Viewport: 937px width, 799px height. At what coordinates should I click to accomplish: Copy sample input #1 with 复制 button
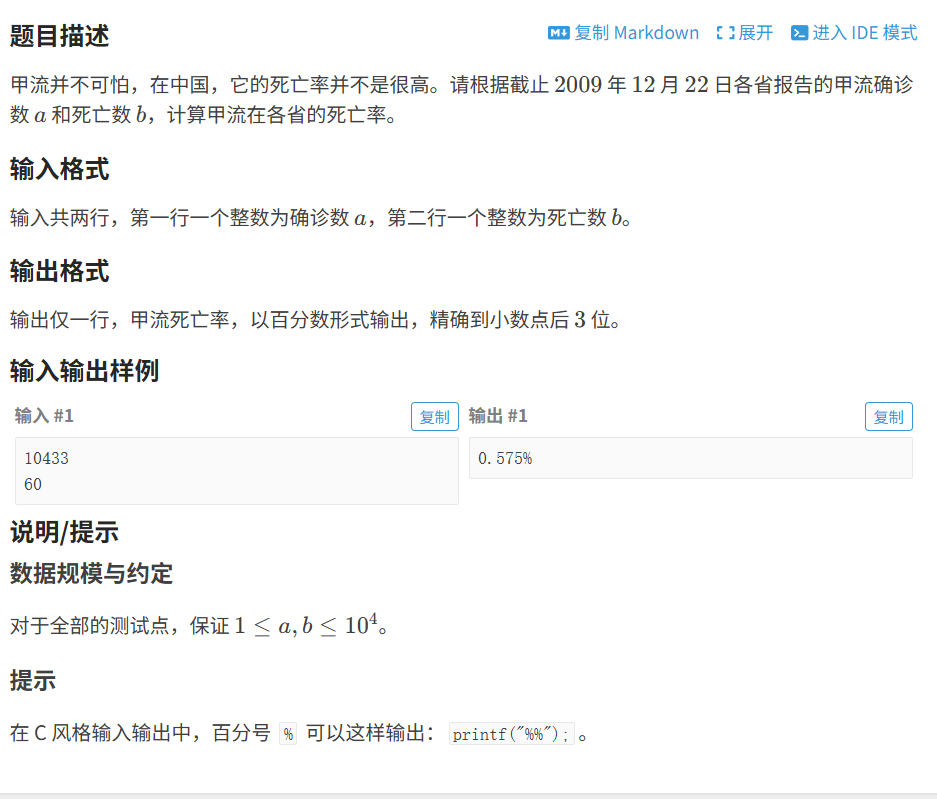point(434,417)
